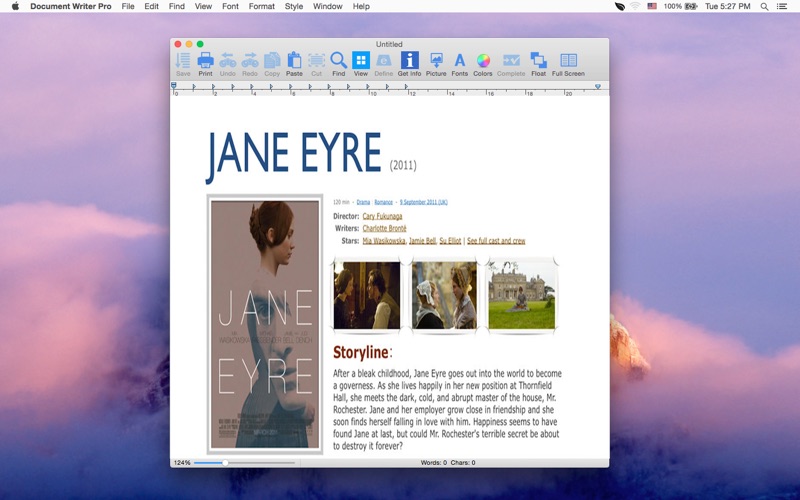Screen dimensions: 800x500
Task: Click the Wi-Fi status icon
Action: click(x=635, y=6)
